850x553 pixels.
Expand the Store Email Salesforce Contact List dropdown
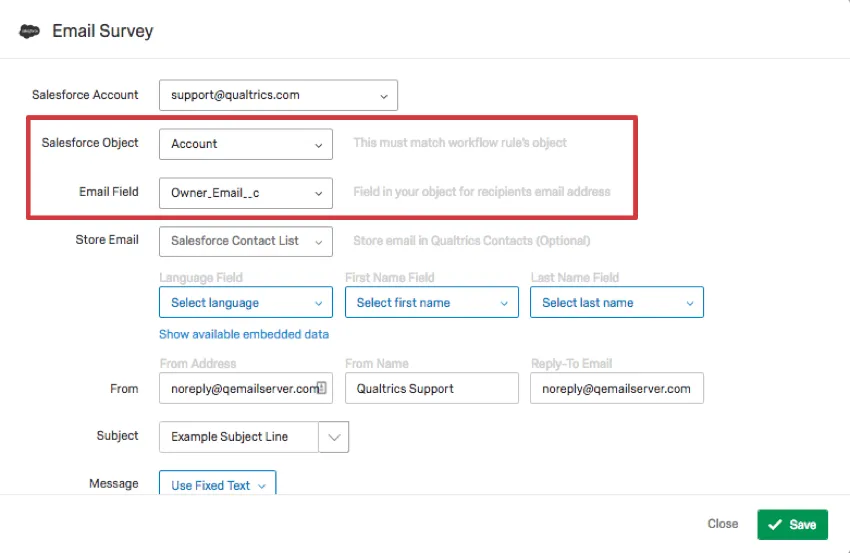[245, 241]
